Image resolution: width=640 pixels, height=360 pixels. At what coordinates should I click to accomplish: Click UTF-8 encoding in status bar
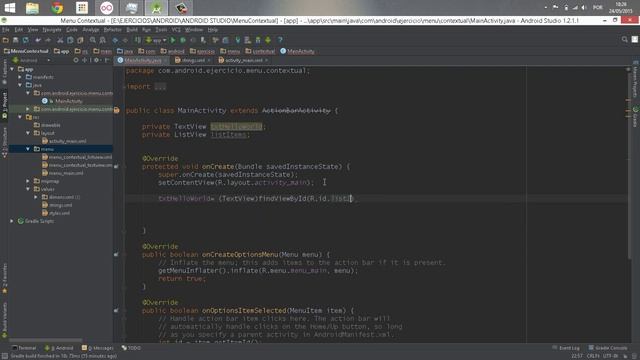pyautogui.click(x=610, y=356)
